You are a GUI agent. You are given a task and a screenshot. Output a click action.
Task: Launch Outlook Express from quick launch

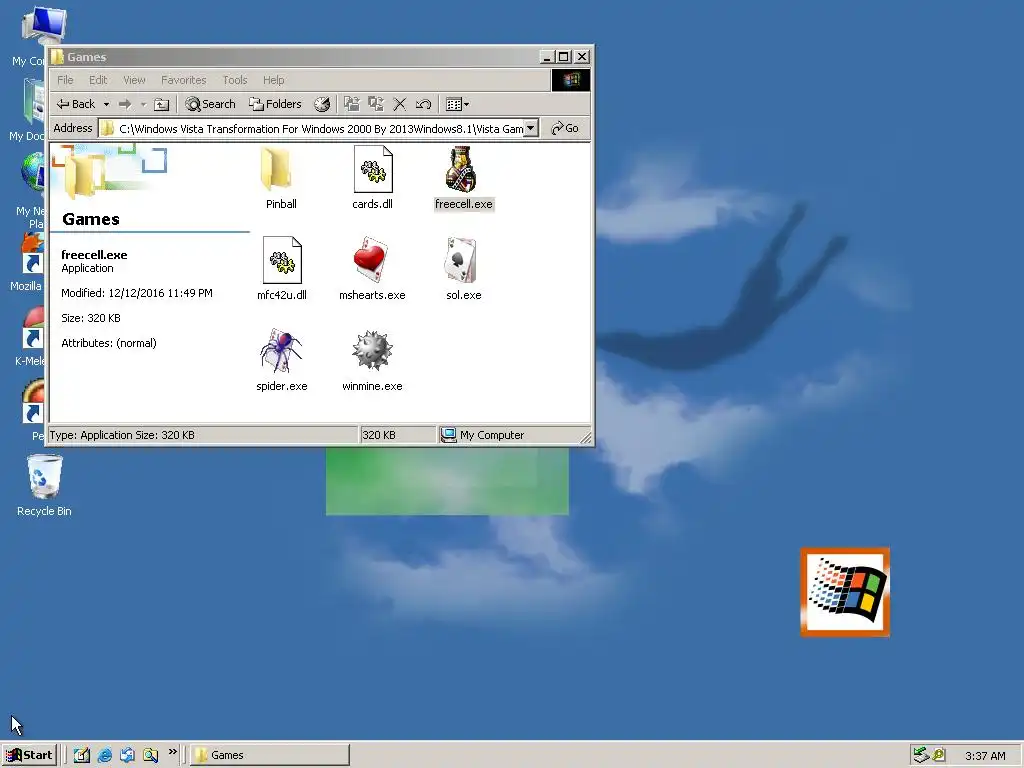pos(127,755)
